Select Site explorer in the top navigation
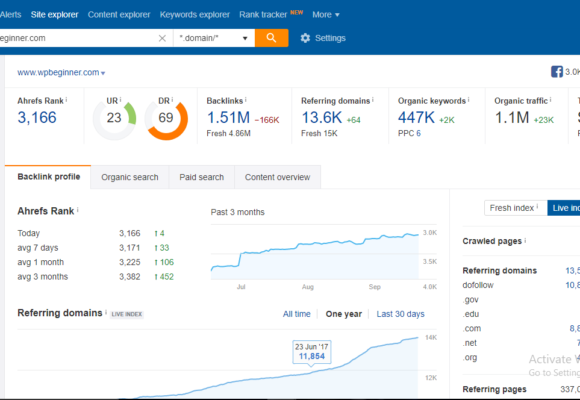Viewport: 580px width, 400px height. [54, 15]
